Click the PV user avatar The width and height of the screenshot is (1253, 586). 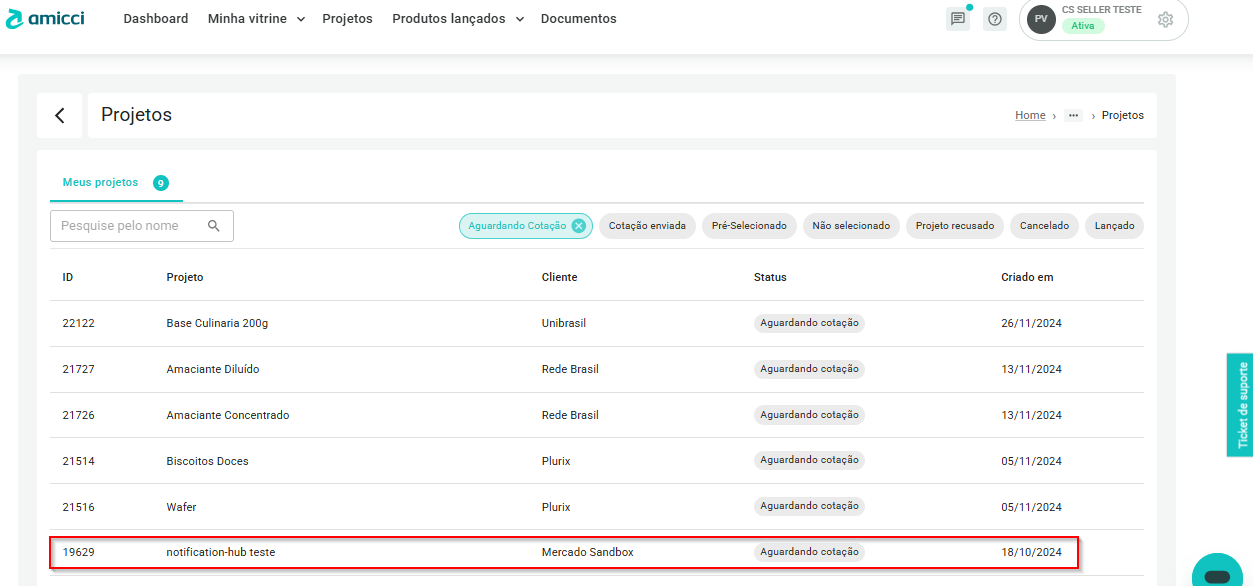pyautogui.click(x=1041, y=20)
